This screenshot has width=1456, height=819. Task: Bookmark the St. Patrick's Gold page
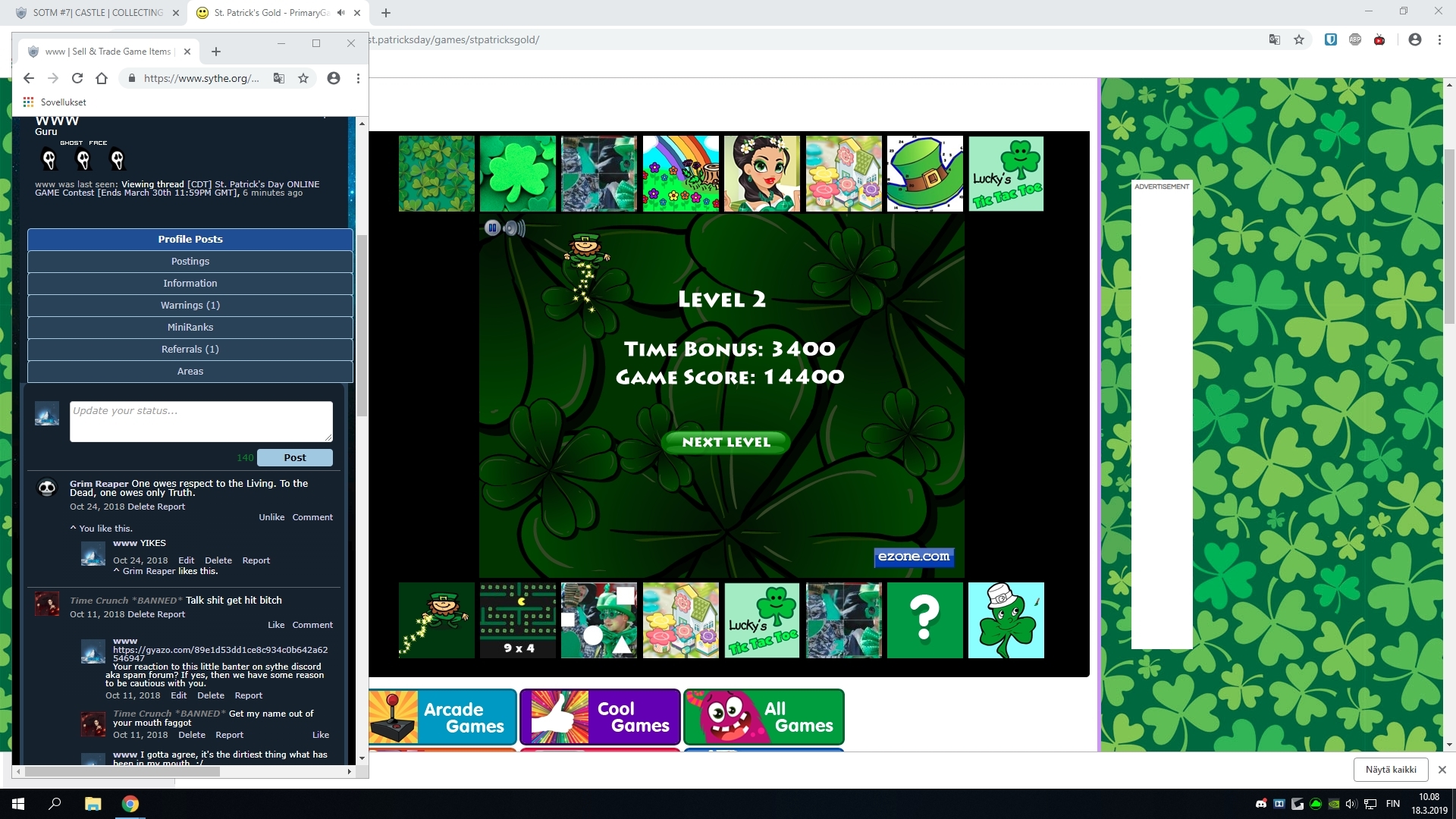(x=1299, y=39)
